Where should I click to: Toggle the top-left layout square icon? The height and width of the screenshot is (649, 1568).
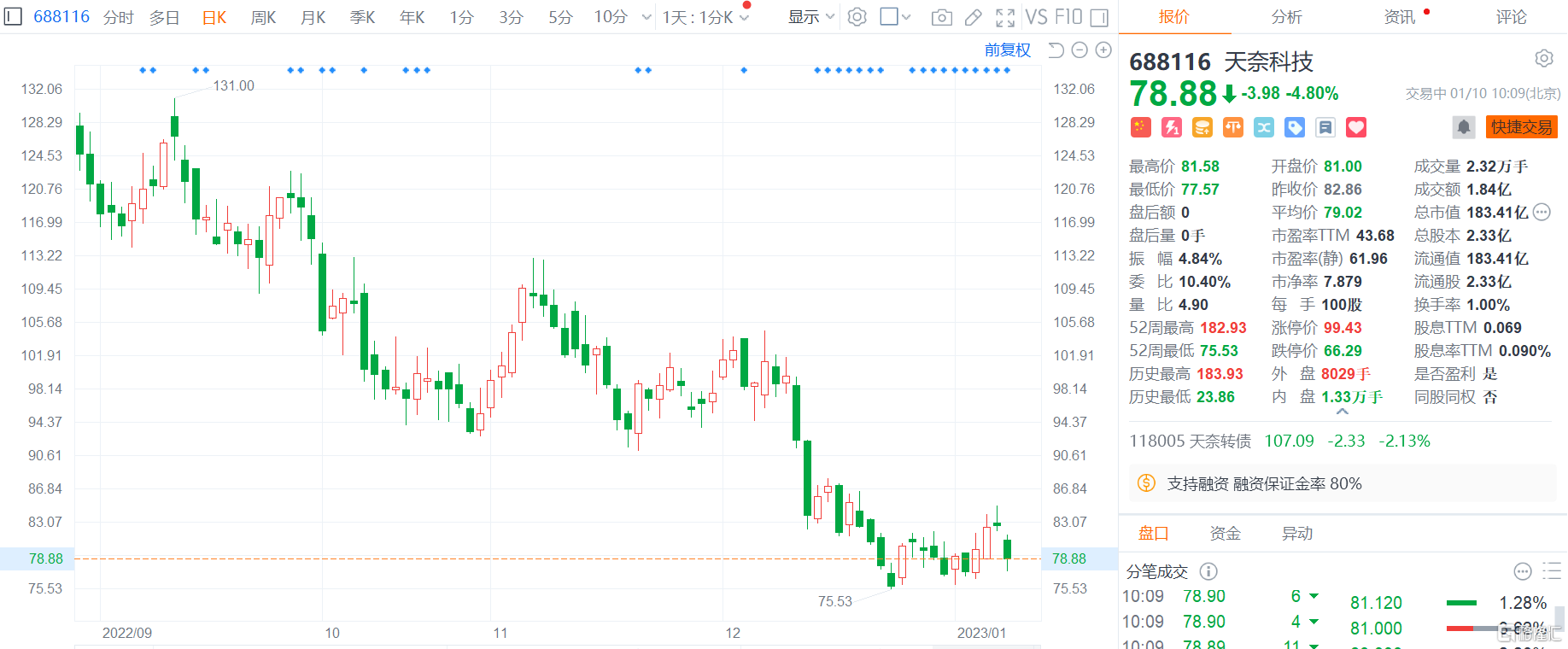click(x=13, y=16)
